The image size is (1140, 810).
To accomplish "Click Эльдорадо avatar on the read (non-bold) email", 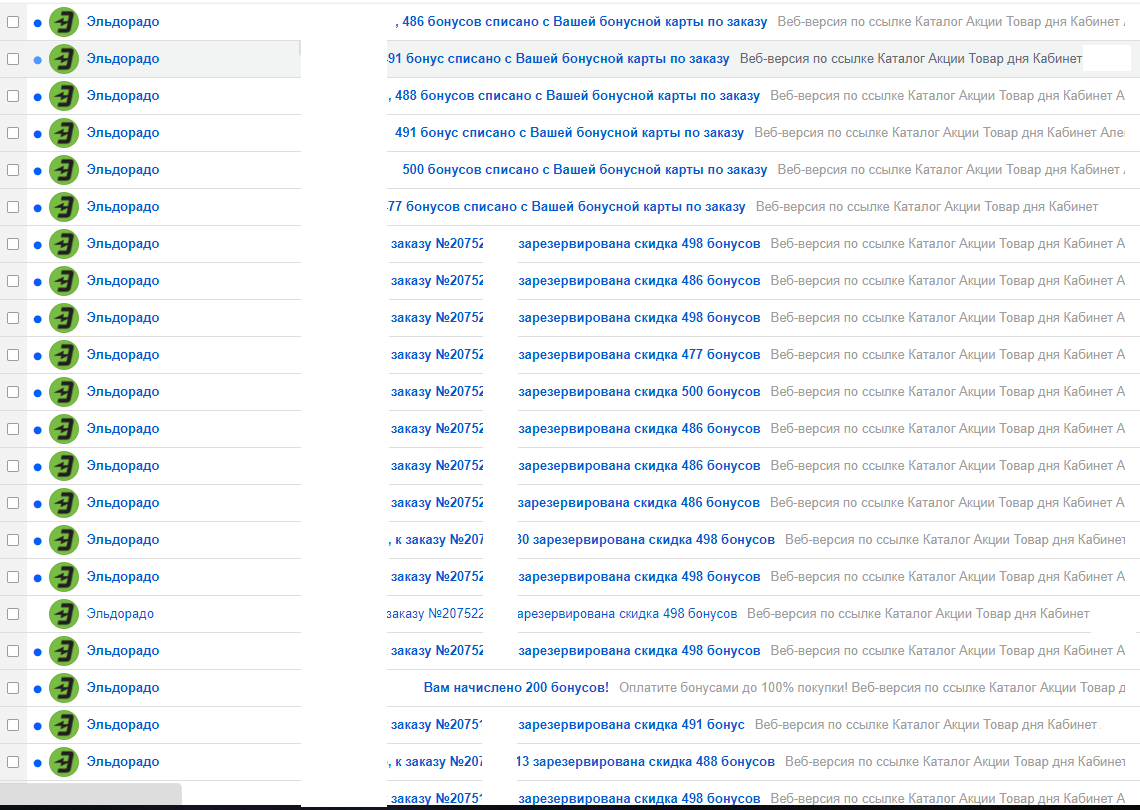I will coord(64,614).
